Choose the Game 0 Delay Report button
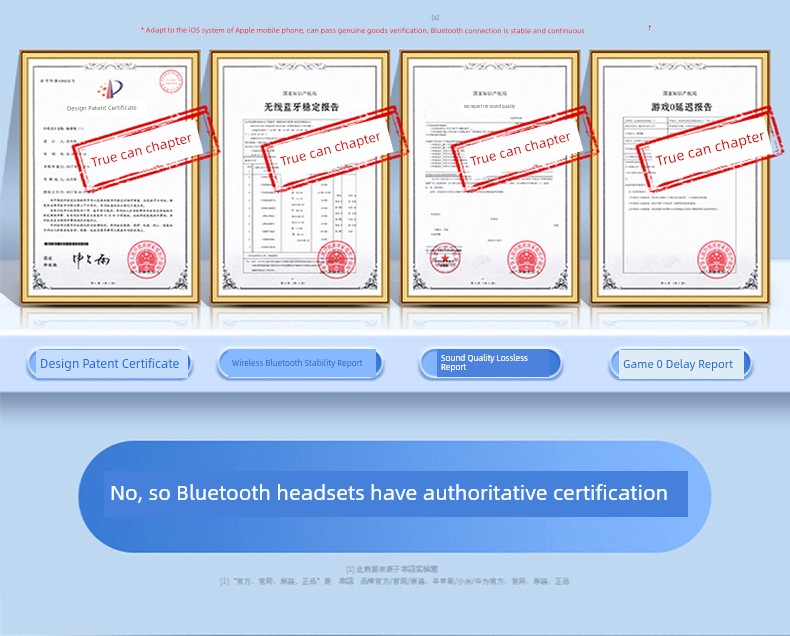The width and height of the screenshot is (790, 636). coord(681,364)
